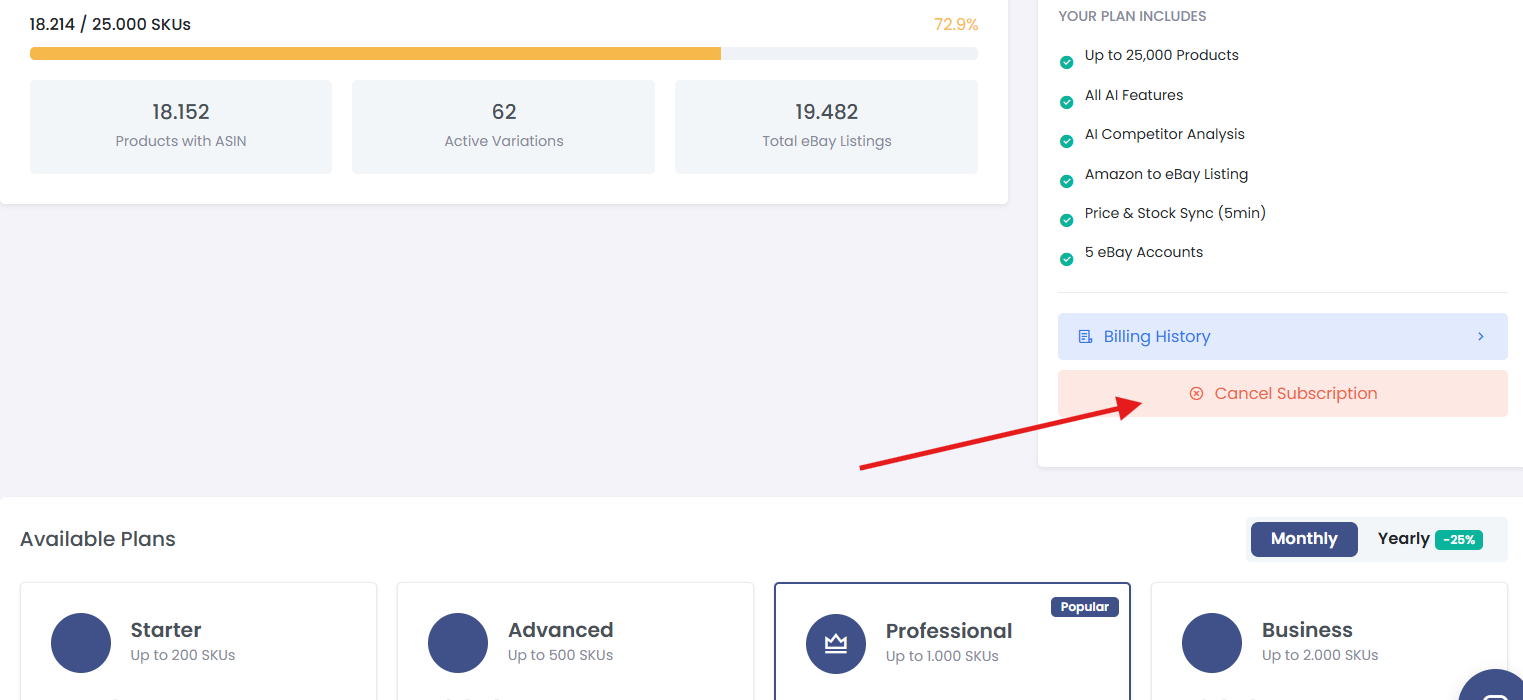The image size is (1523, 700).
Task: Click the Billing History chevron arrow
Action: tap(1481, 336)
